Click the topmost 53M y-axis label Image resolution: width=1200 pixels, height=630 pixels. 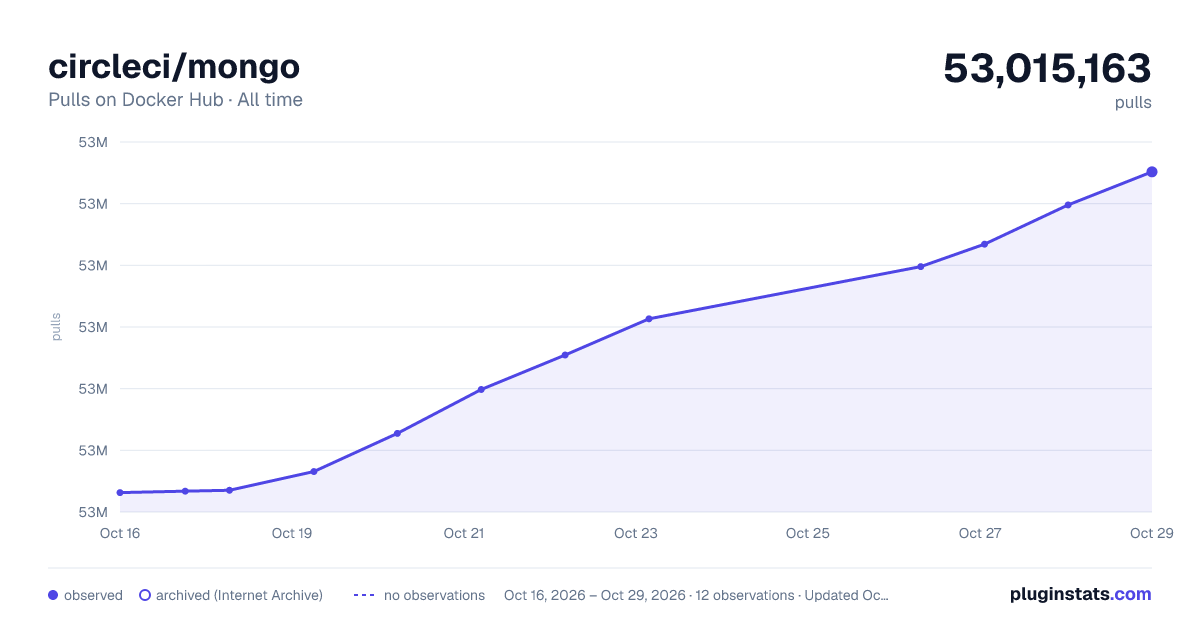tap(93, 142)
